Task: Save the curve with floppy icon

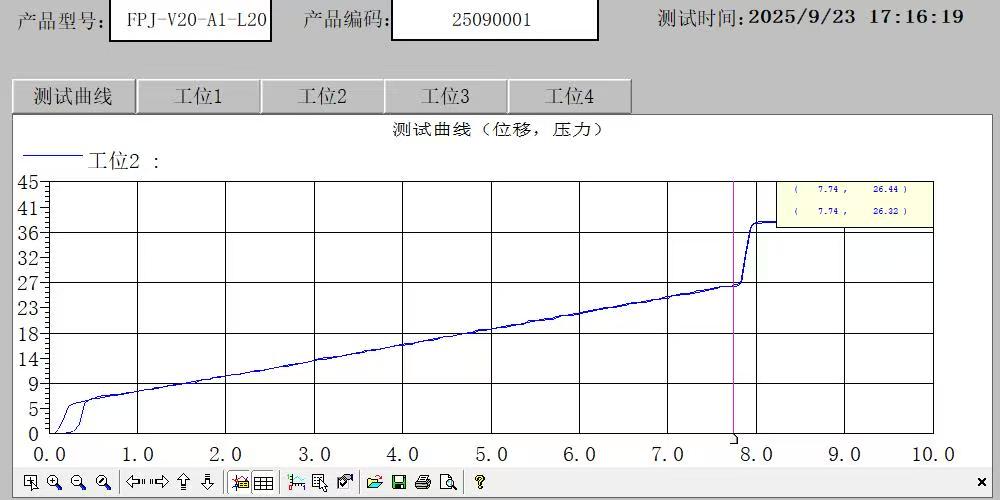Action: 399,482
